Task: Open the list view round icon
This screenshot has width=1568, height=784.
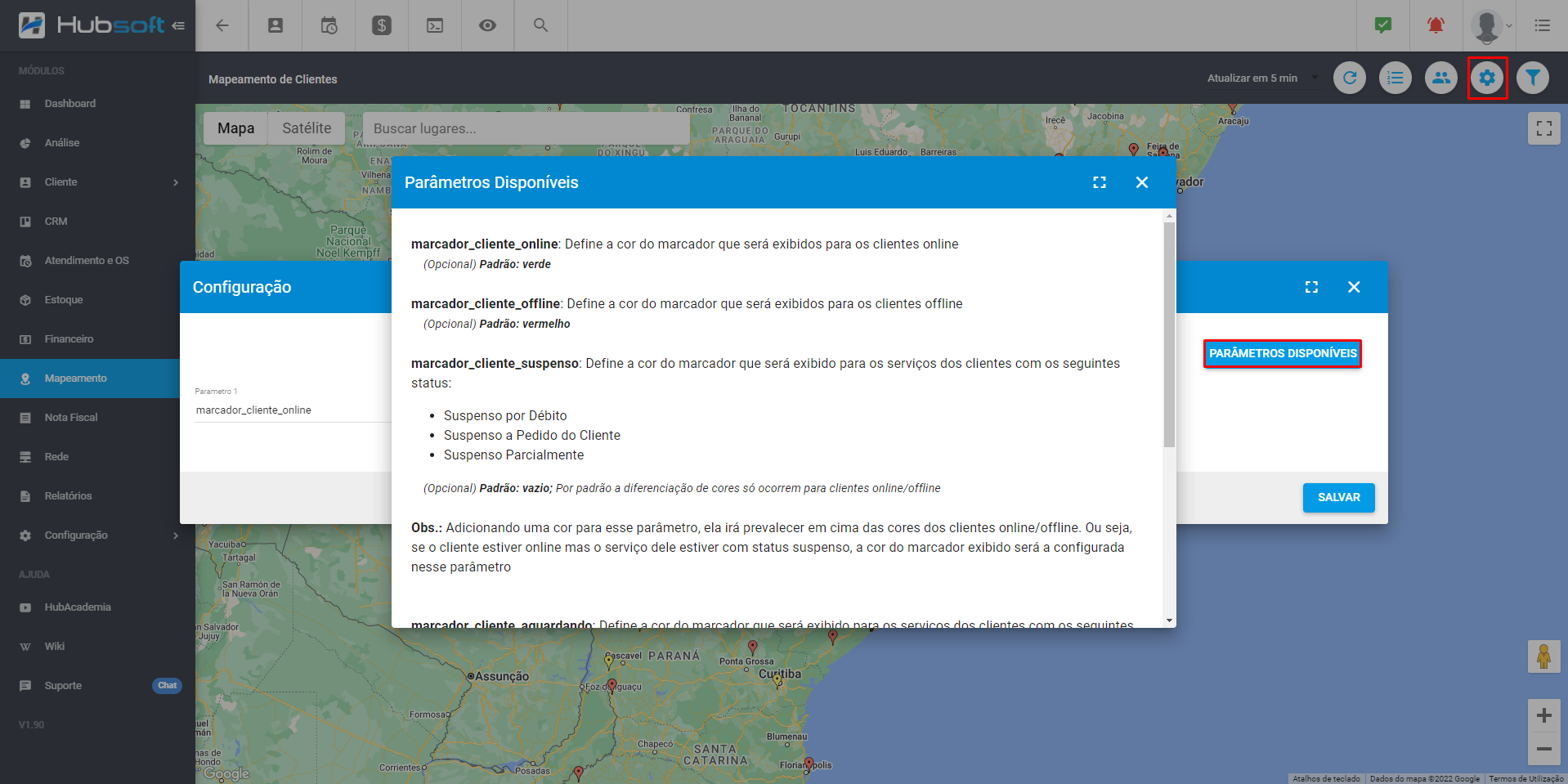Action: [1396, 78]
